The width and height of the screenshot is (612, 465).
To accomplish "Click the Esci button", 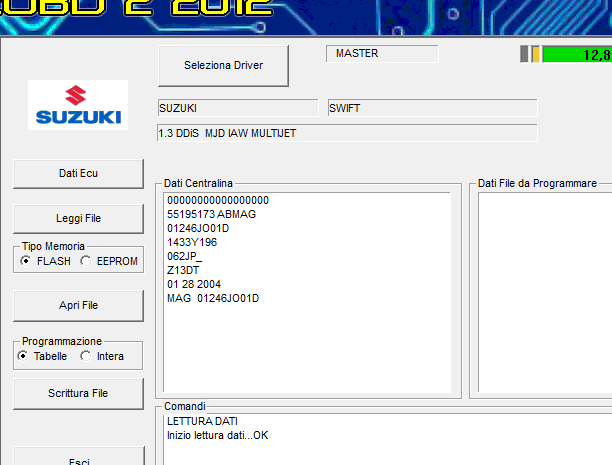I will (x=79, y=457).
